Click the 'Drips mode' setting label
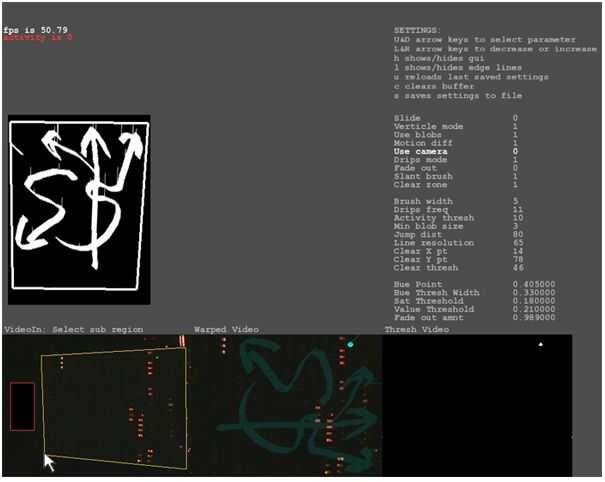The width and height of the screenshot is (605, 482). click(x=420, y=159)
